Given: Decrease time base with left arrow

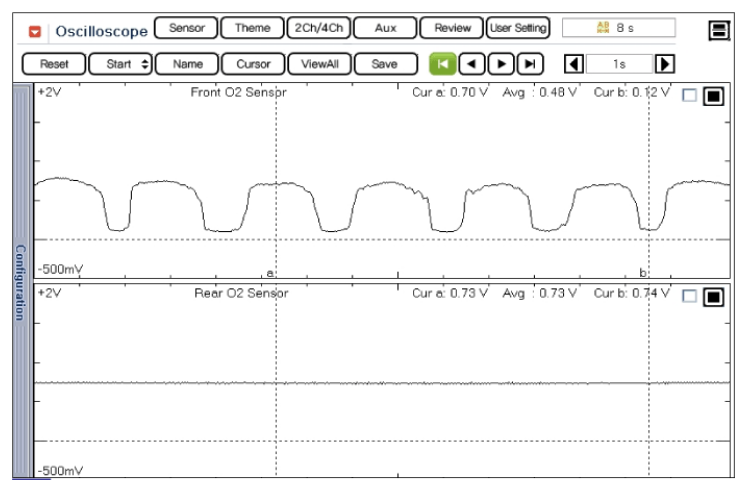Looking at the screenshot, I should click(x=573, y=64).
